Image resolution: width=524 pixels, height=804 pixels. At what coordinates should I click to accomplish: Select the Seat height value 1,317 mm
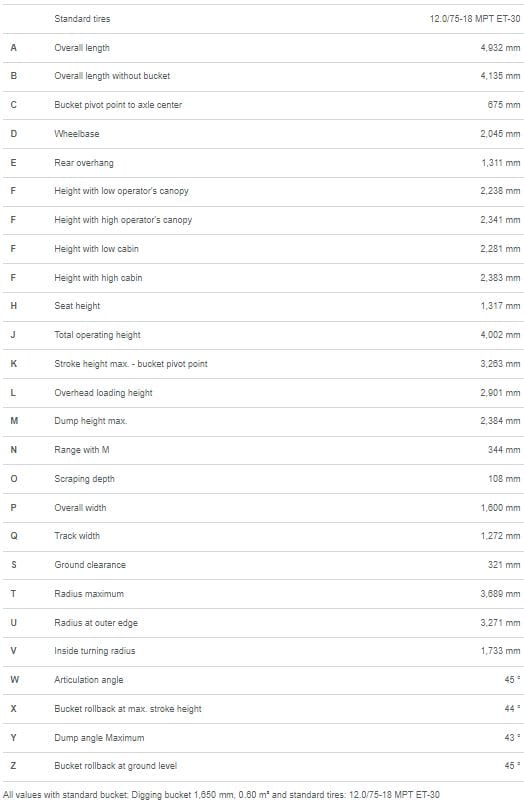pos(500,306)
